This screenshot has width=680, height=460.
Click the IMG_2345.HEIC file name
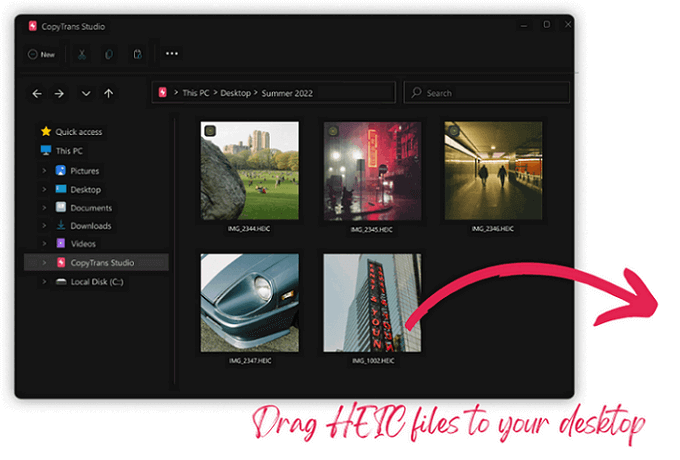coord(372,229)
